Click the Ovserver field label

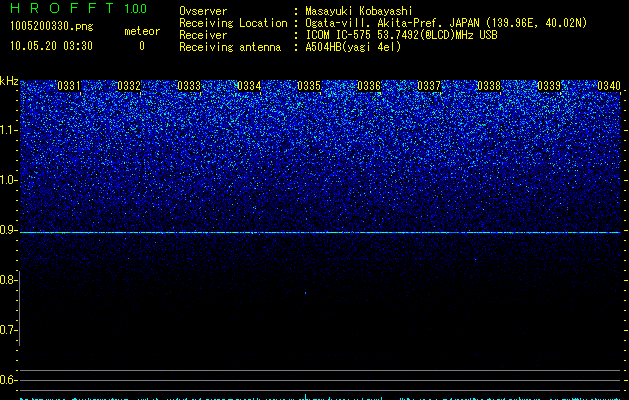click(x=203, y=11)
